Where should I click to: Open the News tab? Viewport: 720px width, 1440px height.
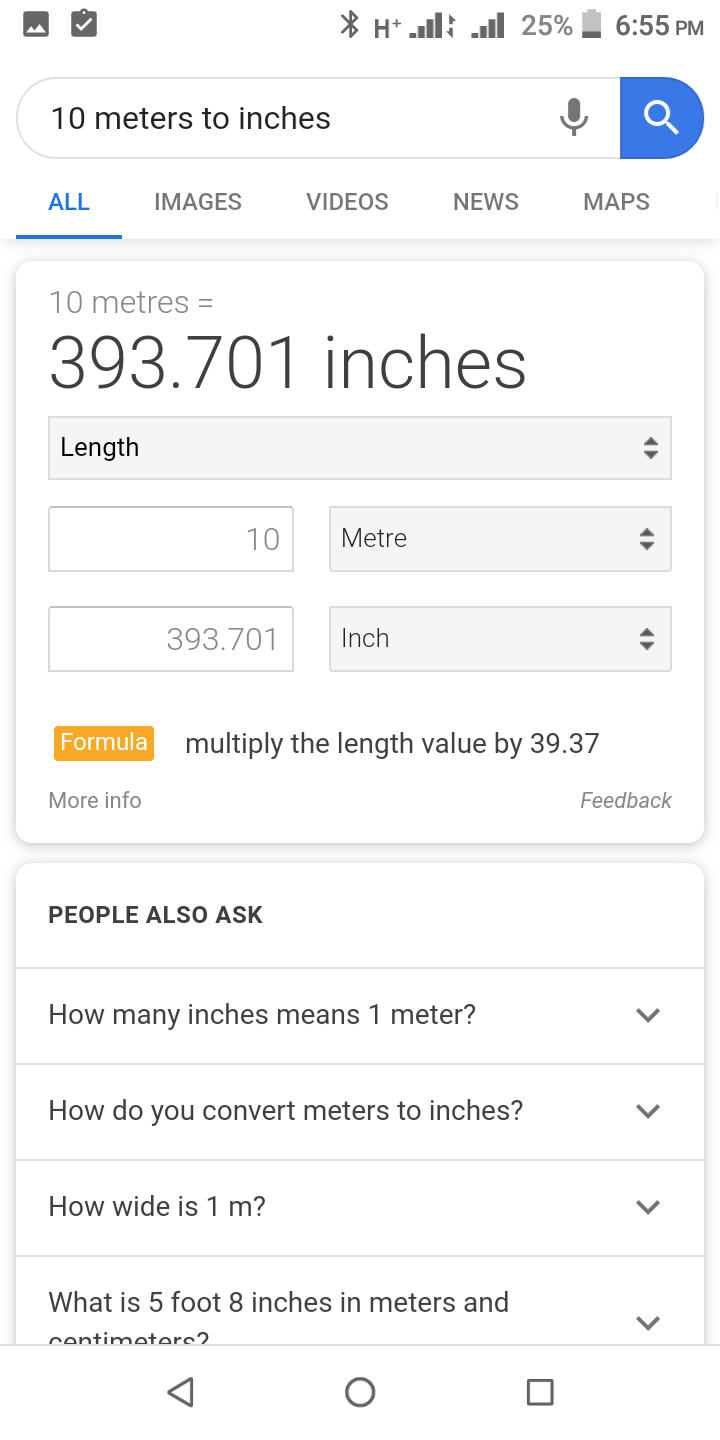486,202
